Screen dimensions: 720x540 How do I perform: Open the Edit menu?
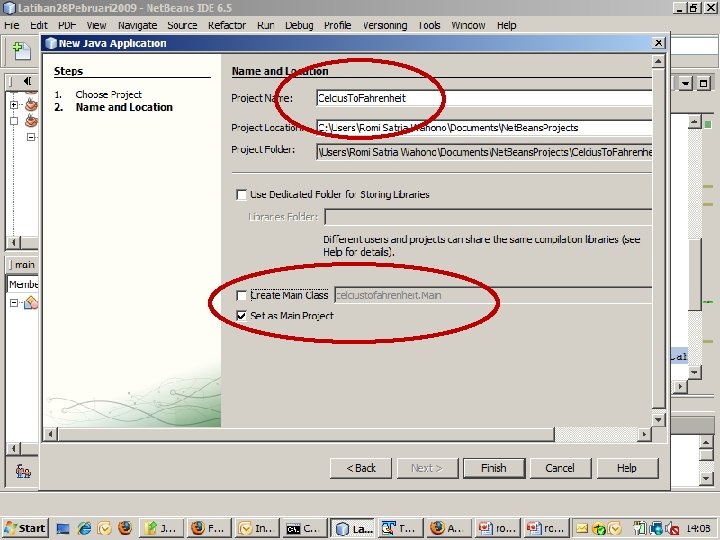coord(39,25)
